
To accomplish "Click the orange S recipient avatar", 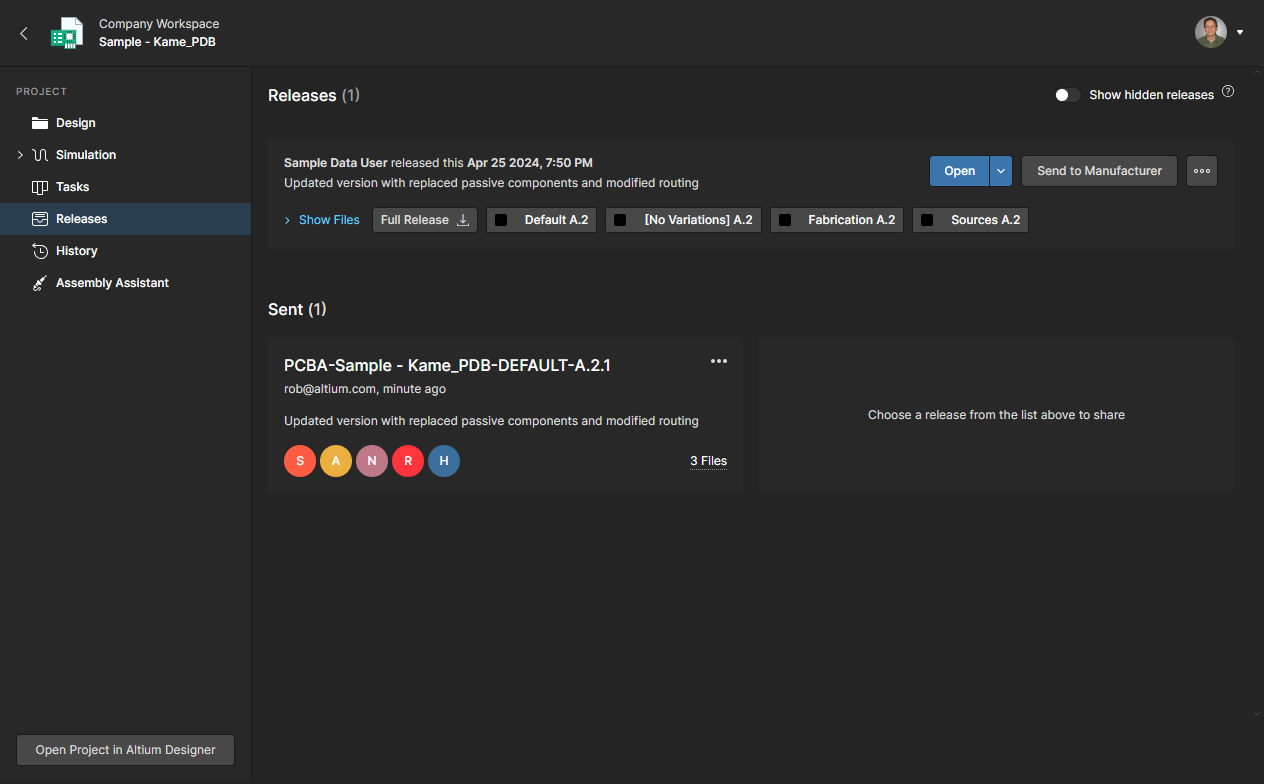I will pyautogui.click(x=300, y=461).
